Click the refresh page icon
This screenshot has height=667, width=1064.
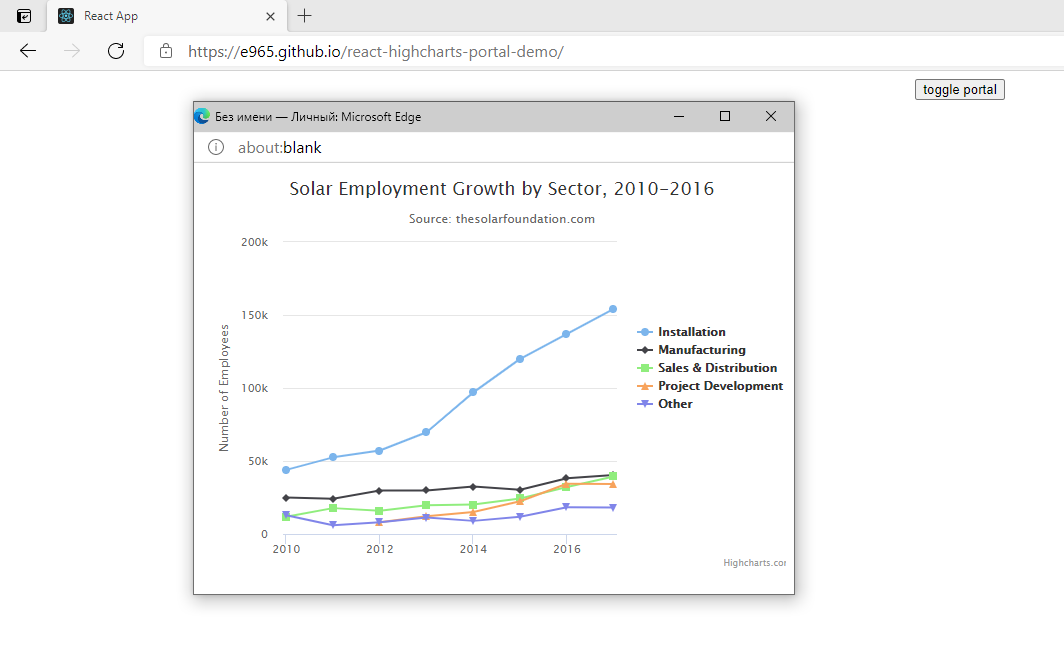pos(115,51)
